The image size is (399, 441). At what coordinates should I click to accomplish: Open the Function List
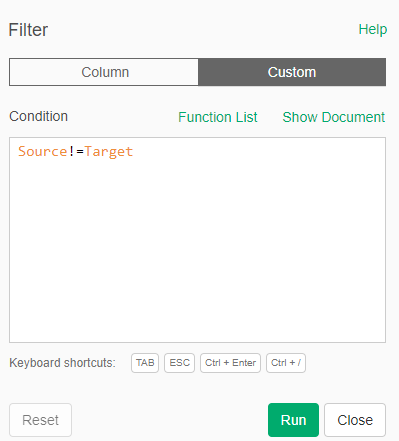[218, 117]
